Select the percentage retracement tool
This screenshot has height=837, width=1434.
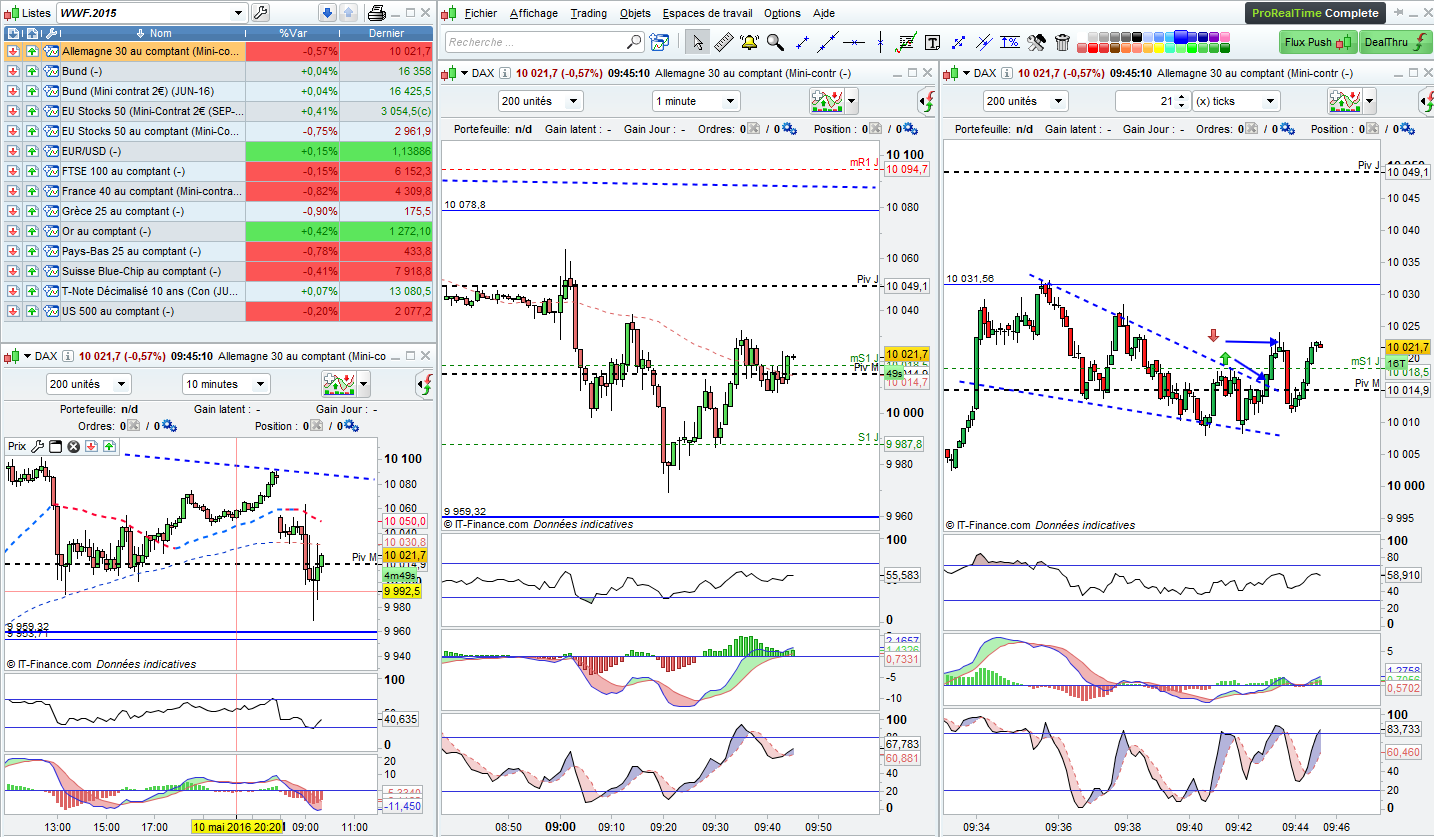click(1010, 42)
